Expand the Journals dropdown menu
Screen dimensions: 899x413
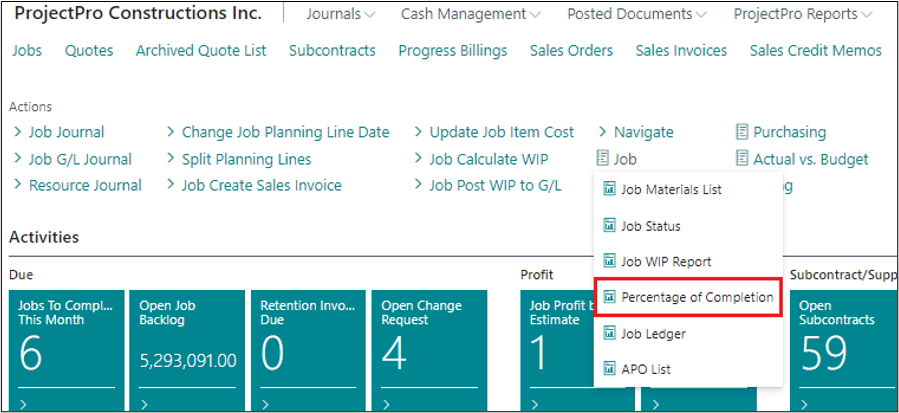340,14
